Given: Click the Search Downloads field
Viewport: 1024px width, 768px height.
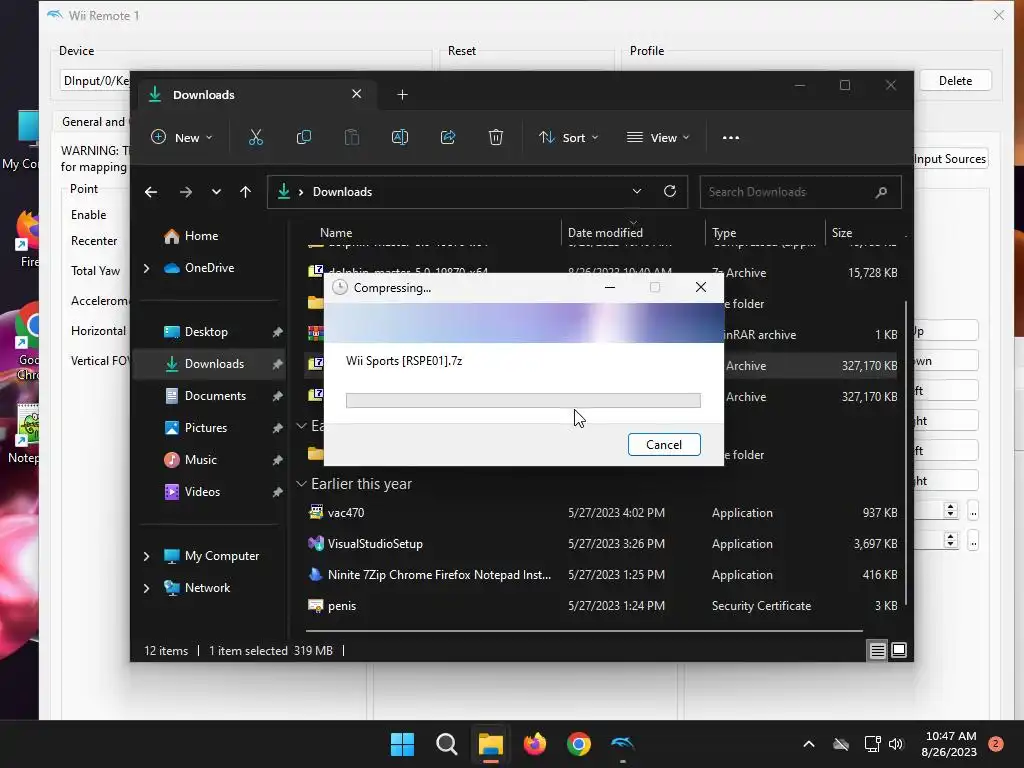Looking at the screenshot, I should coord(800,192).
